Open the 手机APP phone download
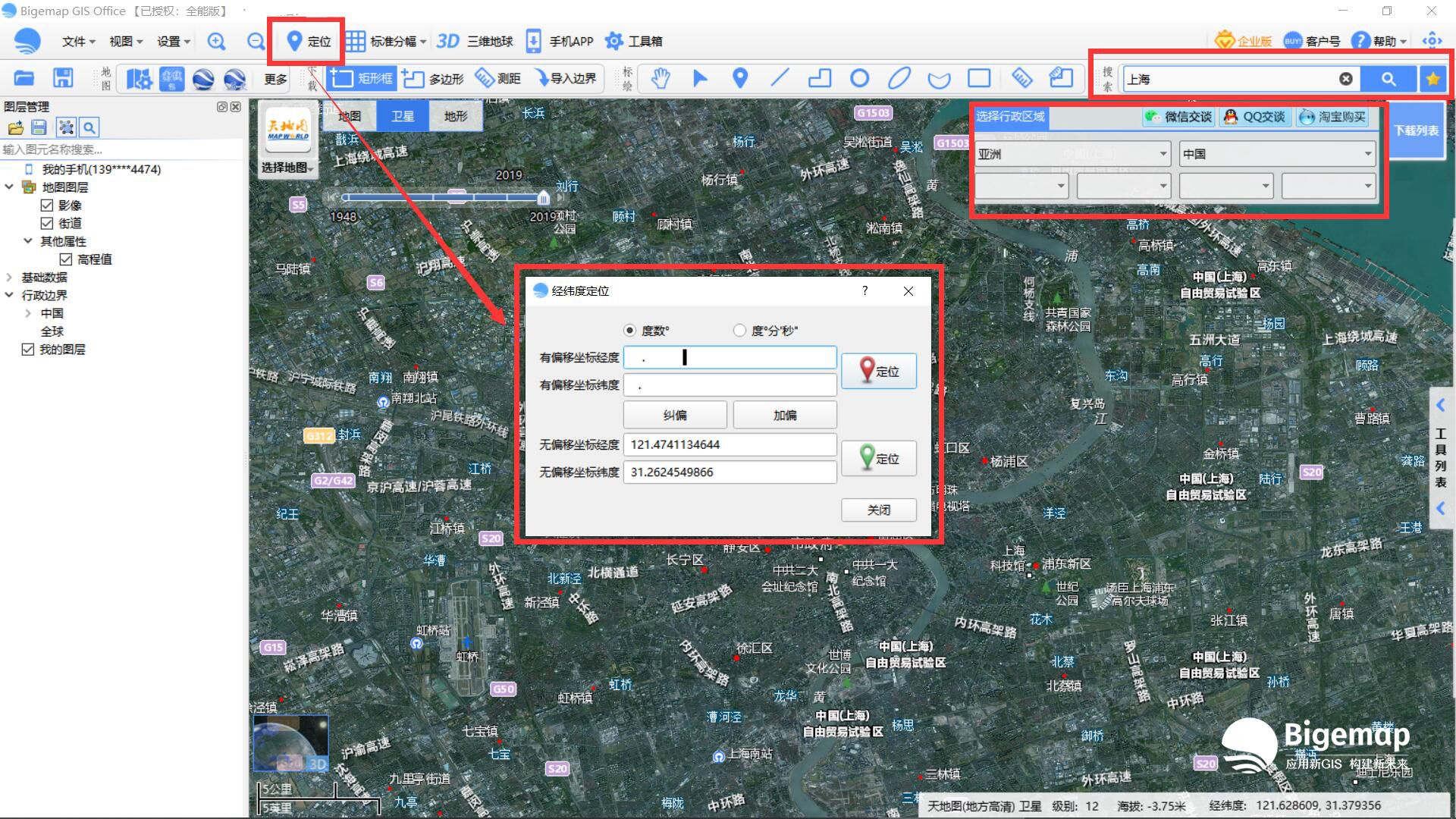Image resolution: width=1456 pixels, height=819 pixels. pyautogui.click(x=560, y=42)
